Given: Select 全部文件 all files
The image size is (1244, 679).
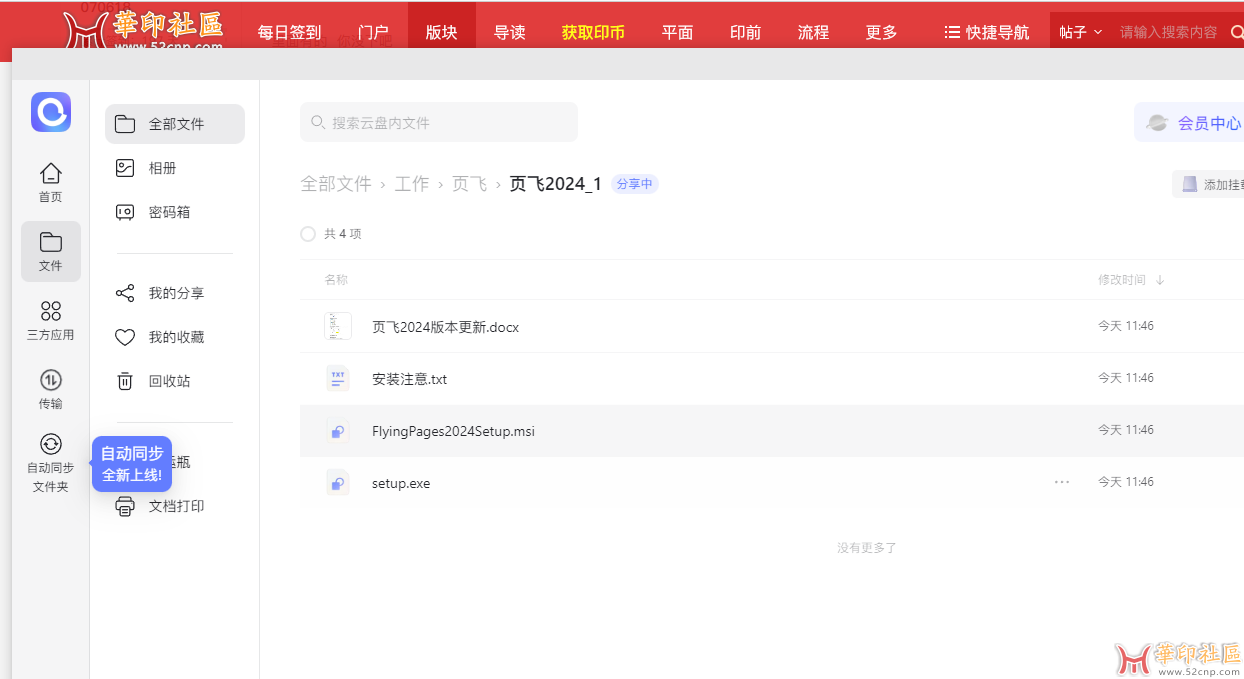Looking at the screenshot, I should pyautogui.click(x=175, y=124).
